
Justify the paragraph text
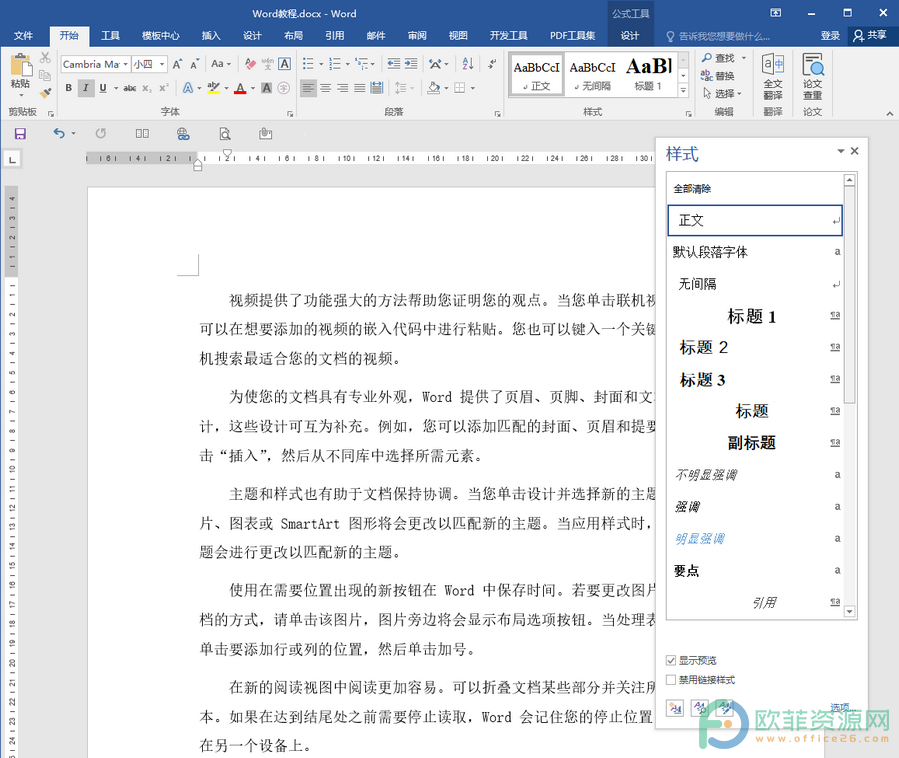click(x=360, y=88)
